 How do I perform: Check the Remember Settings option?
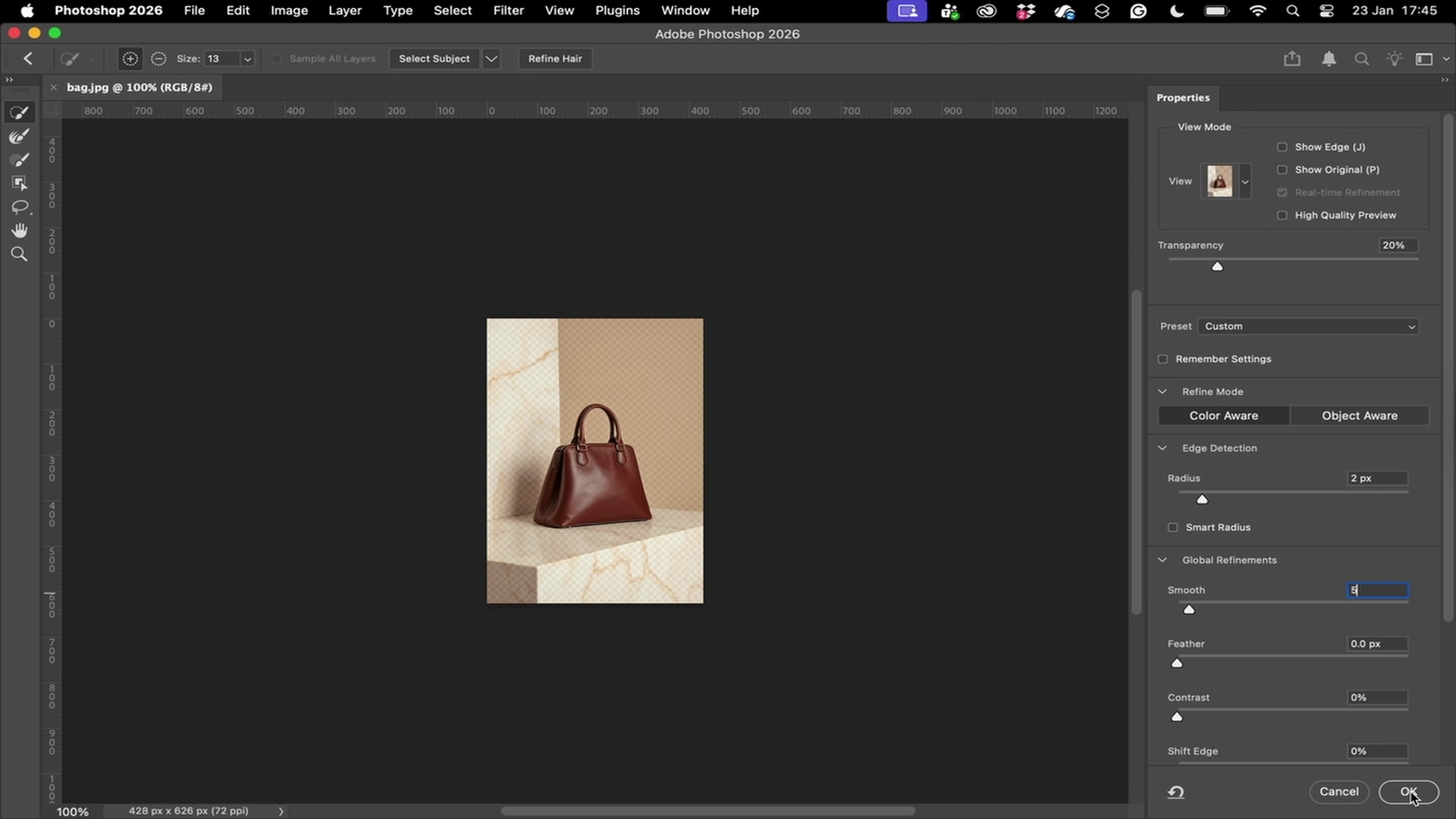pos(1164,359)
